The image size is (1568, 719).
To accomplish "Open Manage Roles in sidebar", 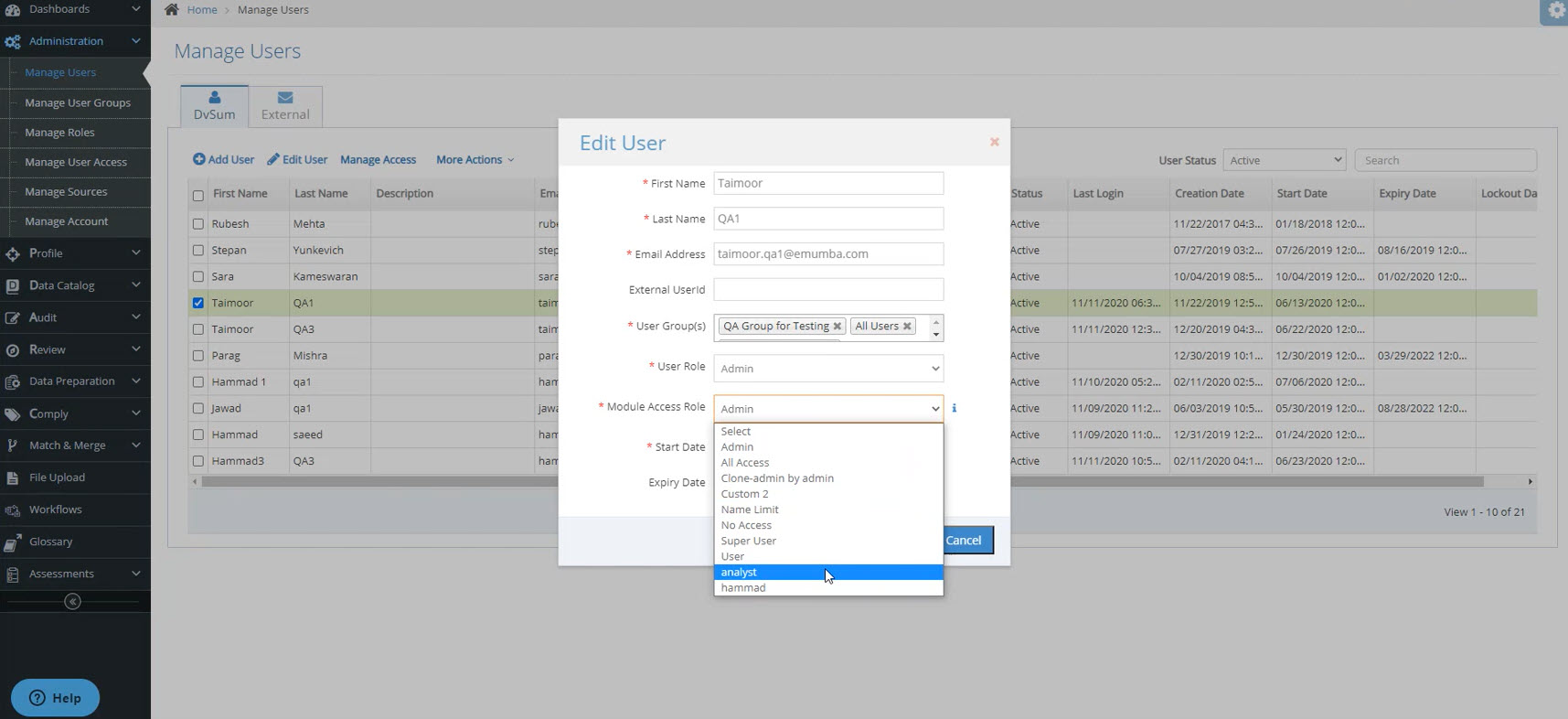I will (59, 132).
